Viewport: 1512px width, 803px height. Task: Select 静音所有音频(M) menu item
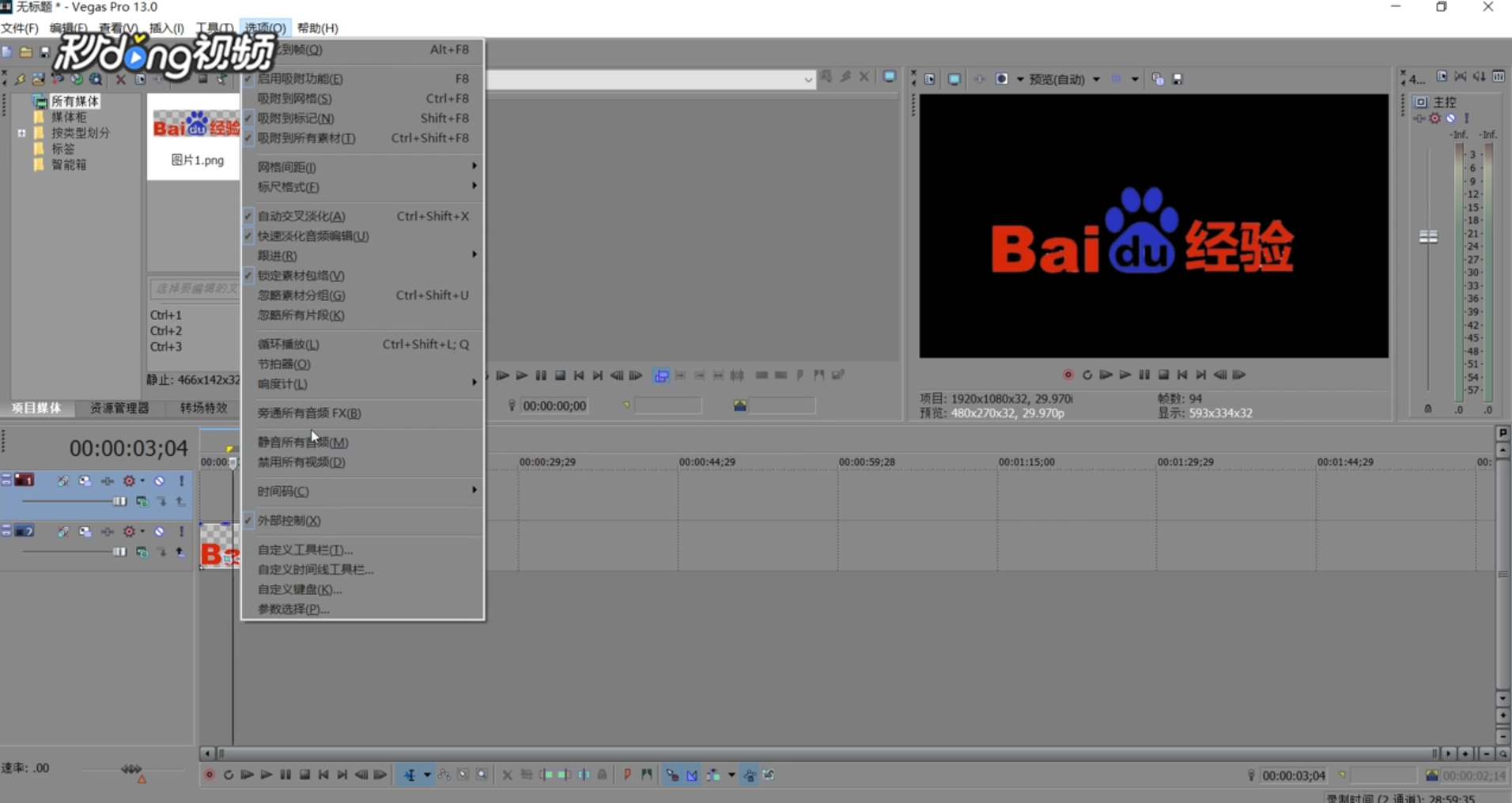363,442
